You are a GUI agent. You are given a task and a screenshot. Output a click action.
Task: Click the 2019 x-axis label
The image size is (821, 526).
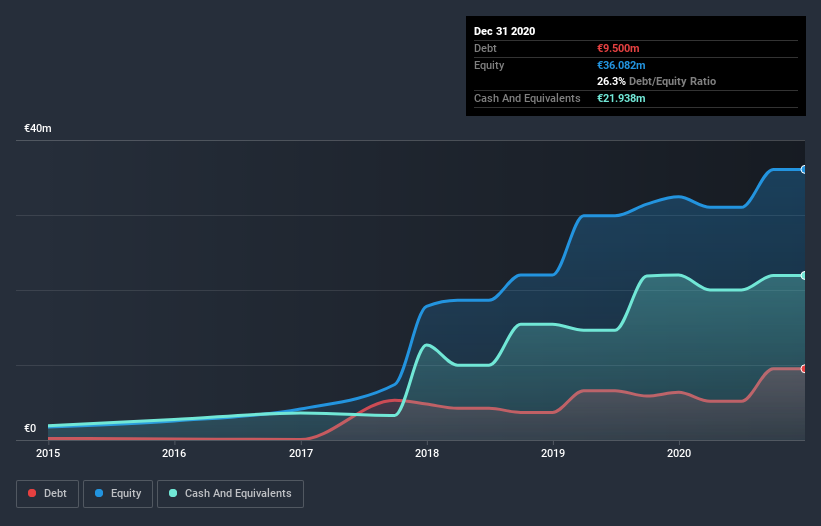click(553, 453)
